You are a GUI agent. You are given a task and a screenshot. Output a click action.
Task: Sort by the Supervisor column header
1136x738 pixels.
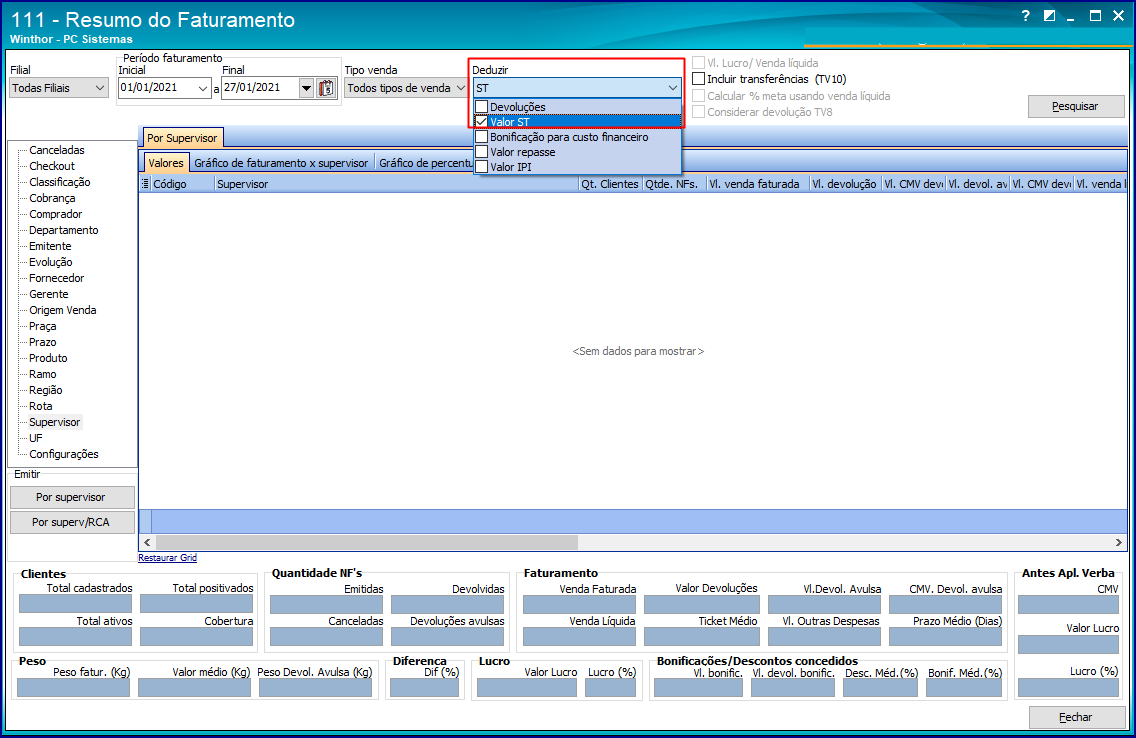(x=396, y=184)
